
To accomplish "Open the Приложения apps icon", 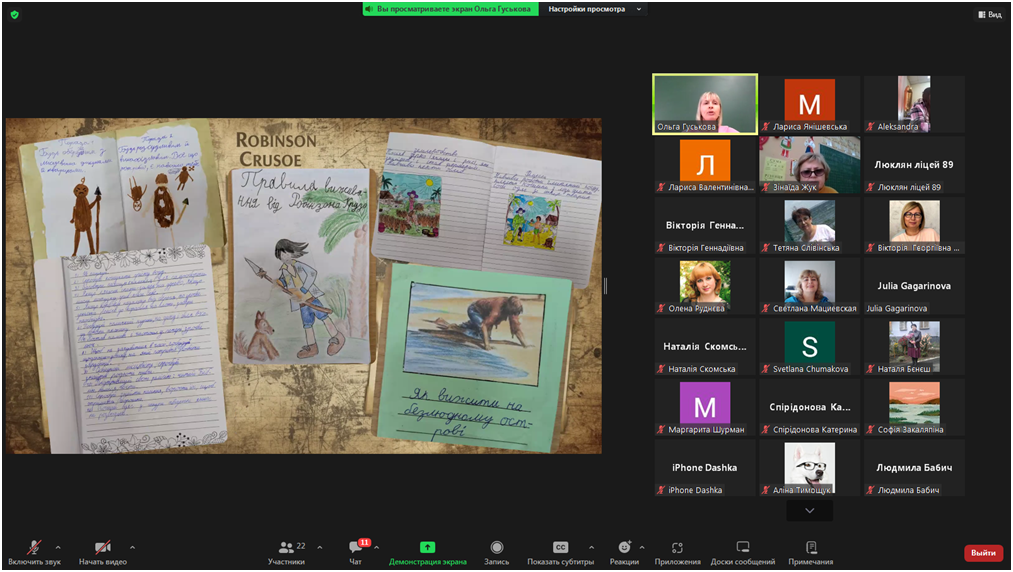I will point(677,548).
